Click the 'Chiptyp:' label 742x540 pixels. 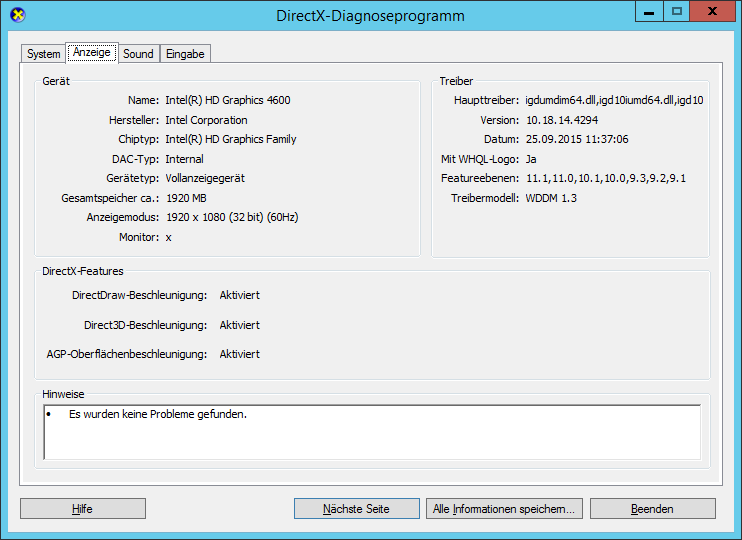[139, 139]
